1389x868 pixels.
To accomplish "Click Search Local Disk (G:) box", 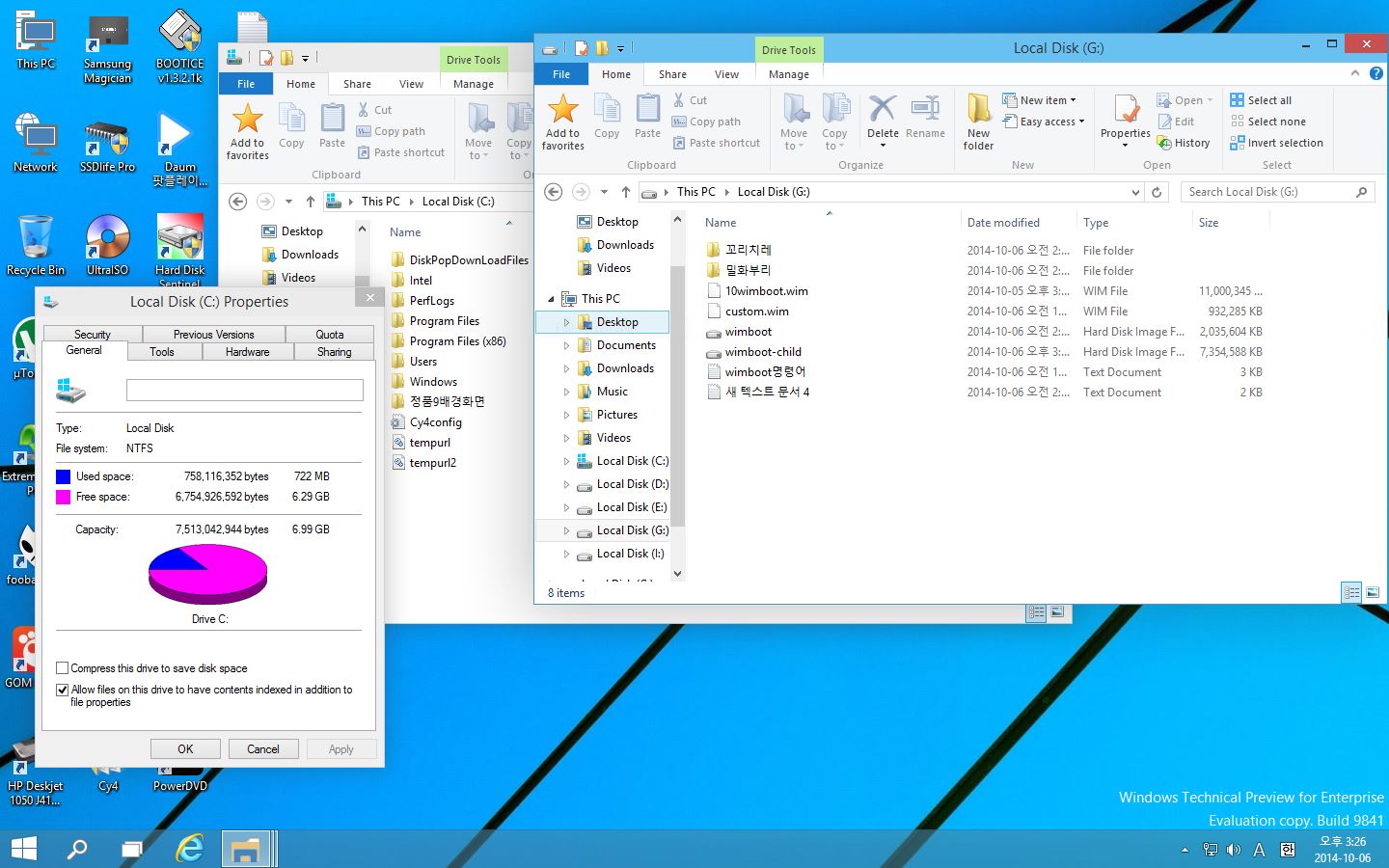I will pos(1278,192).
